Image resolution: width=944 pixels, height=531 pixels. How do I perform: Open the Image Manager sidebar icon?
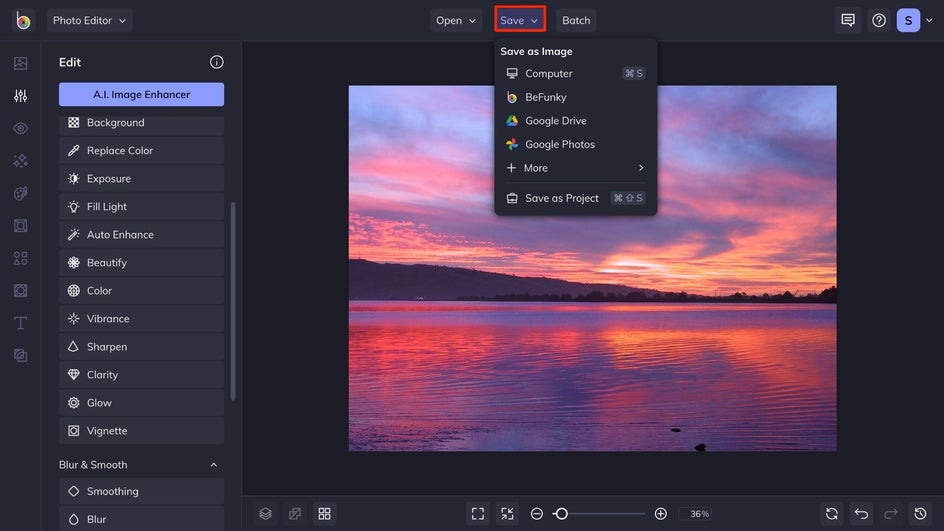click(x=20, y=63)
